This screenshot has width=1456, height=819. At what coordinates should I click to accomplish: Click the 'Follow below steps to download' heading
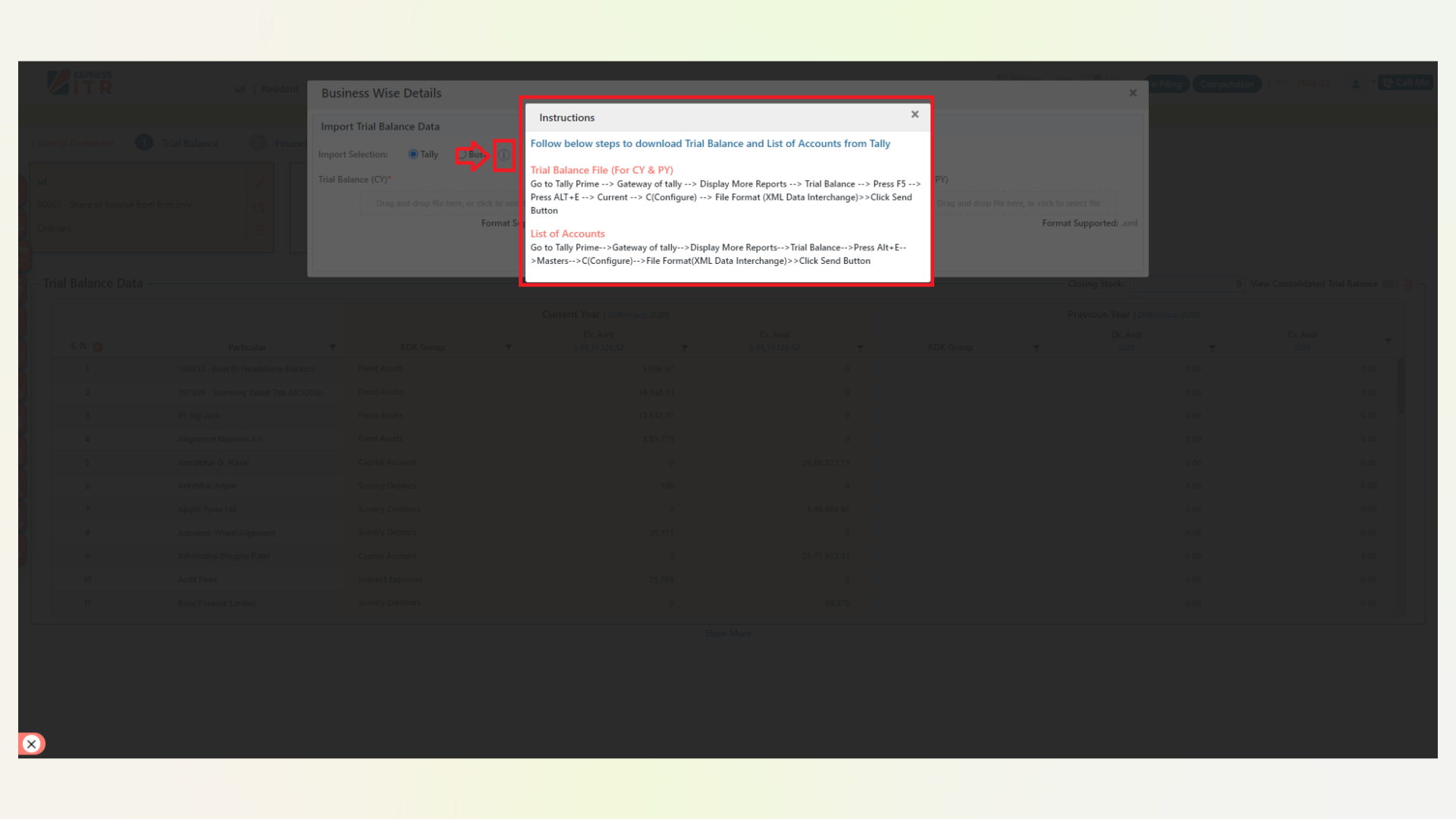pos(710,143)
